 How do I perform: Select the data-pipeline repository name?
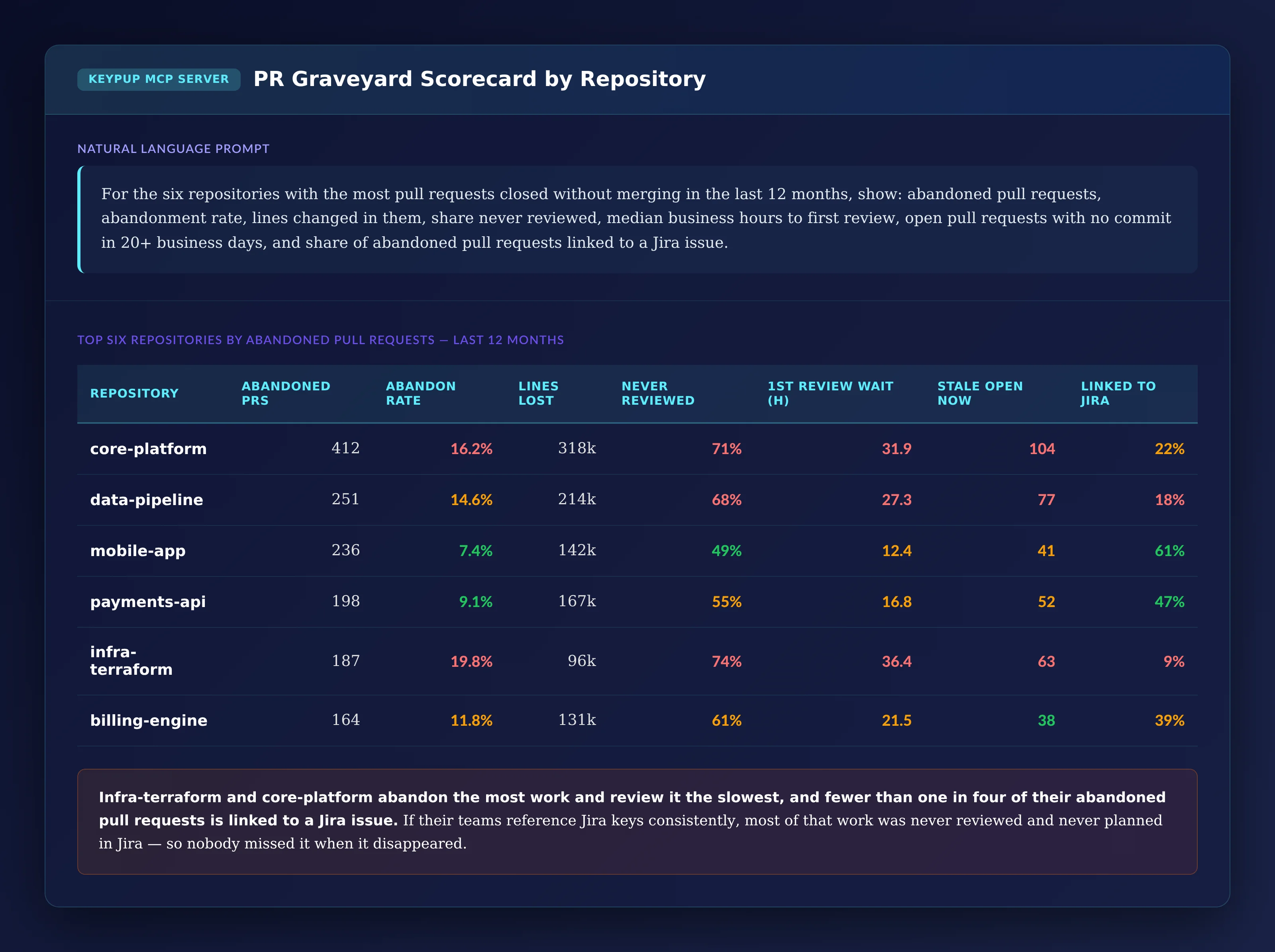[x=146, y=500]
